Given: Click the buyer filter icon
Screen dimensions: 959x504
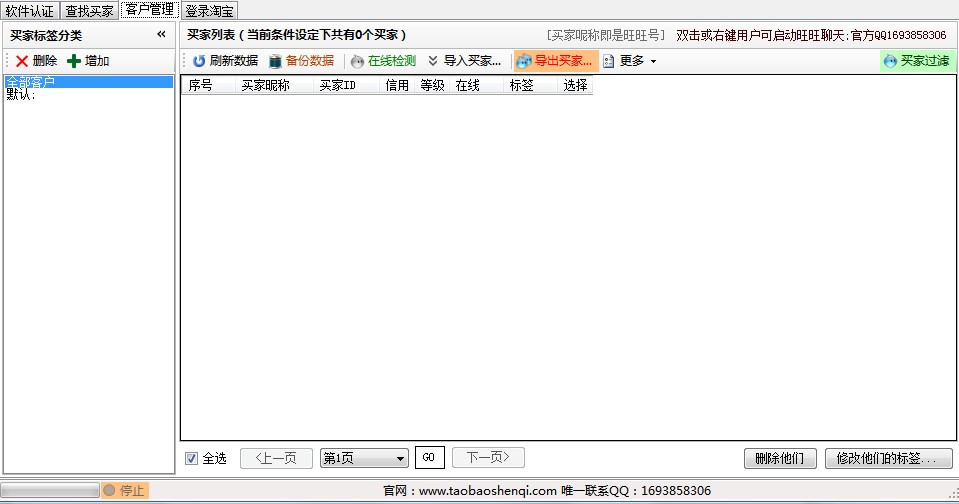Looking at the screenshot, I should pos(890,61).
